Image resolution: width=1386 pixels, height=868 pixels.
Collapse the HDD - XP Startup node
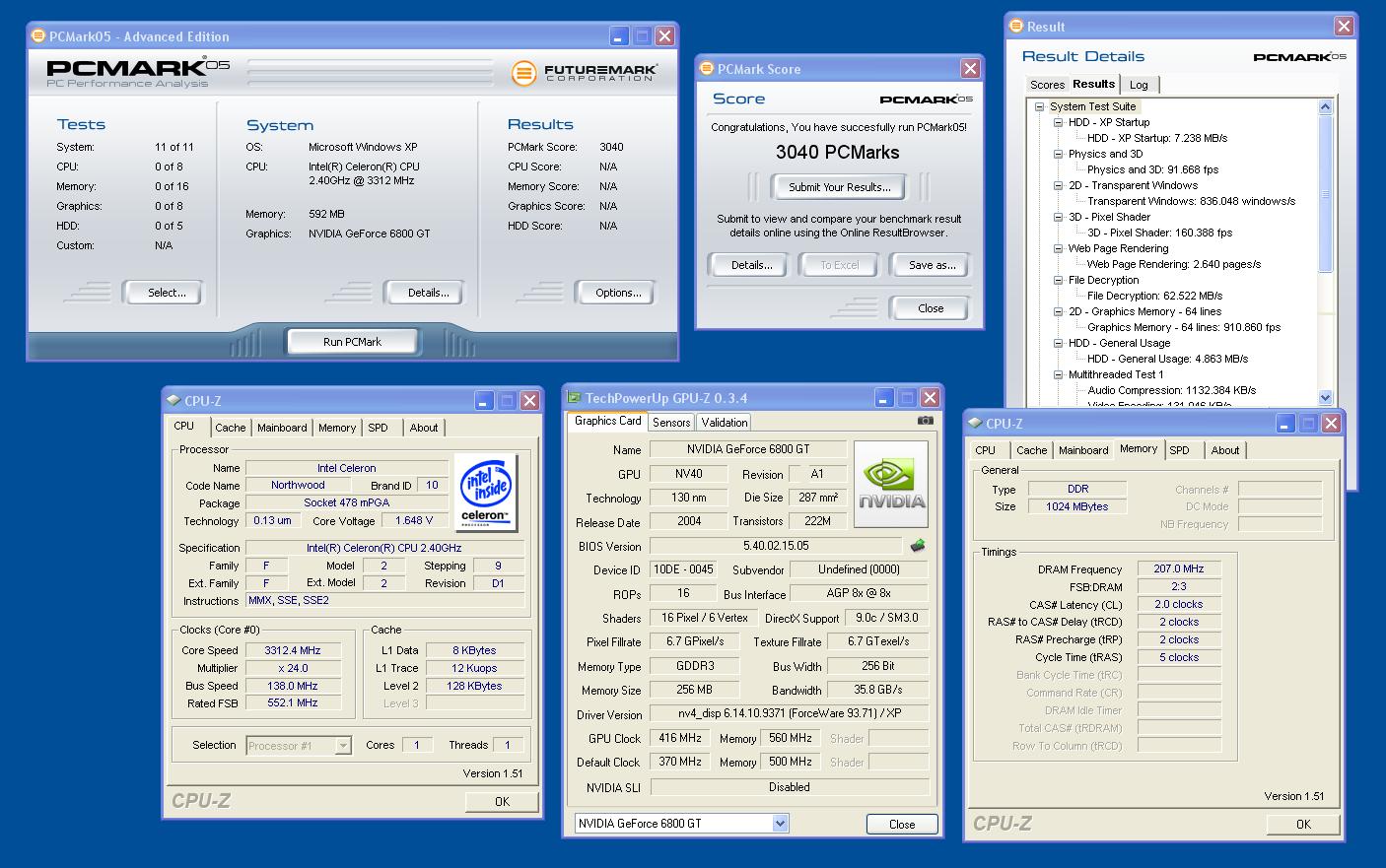pyautogui.click(x=1058, y=122)
